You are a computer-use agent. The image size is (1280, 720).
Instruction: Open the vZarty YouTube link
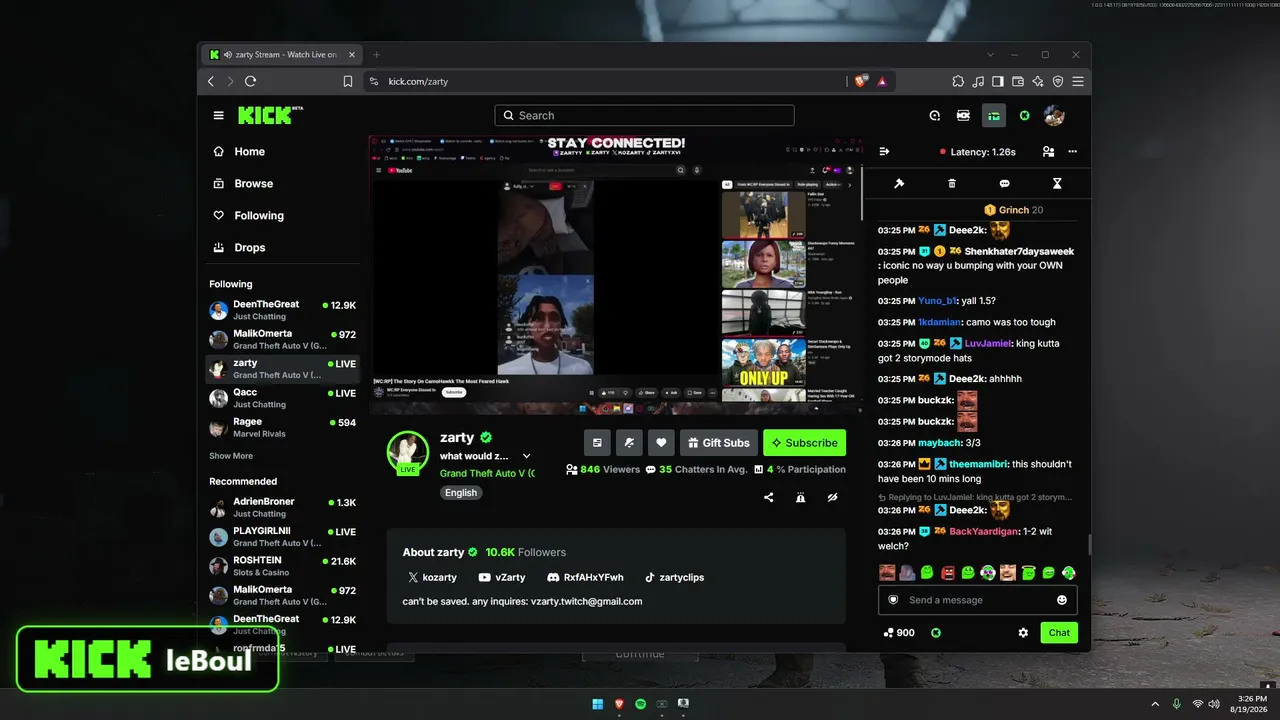(x=502, y=577)
